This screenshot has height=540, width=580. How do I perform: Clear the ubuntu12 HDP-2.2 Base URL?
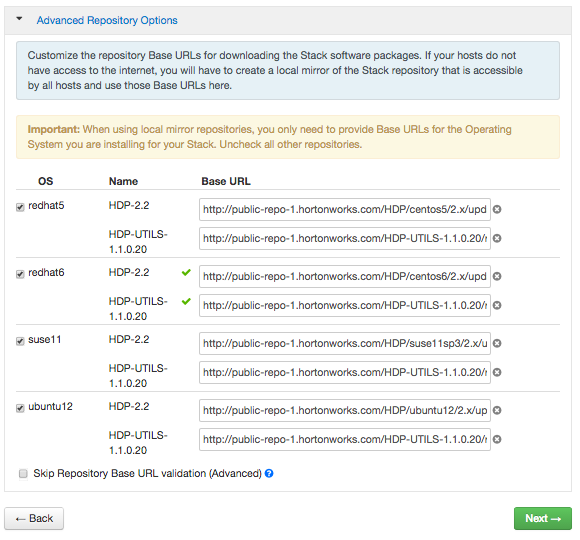pos(497,410)
